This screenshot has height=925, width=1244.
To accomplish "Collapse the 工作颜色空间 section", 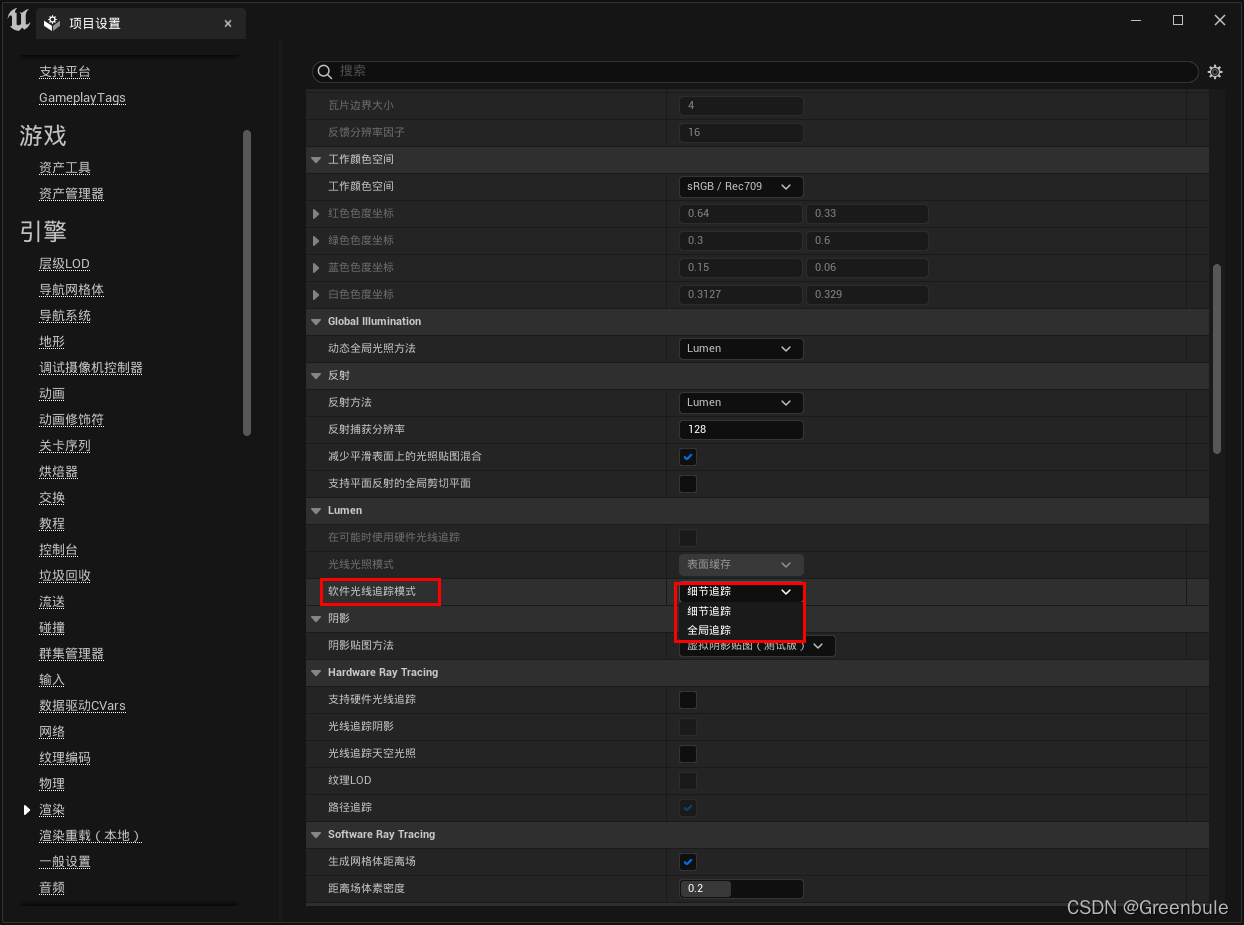I will tap(316, 159).
